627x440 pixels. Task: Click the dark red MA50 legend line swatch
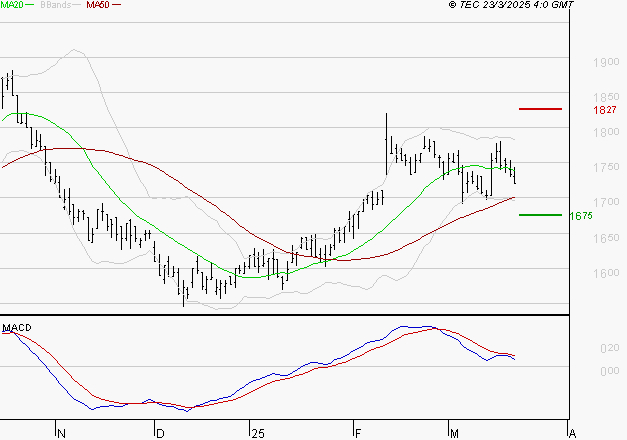pos(116,5)
